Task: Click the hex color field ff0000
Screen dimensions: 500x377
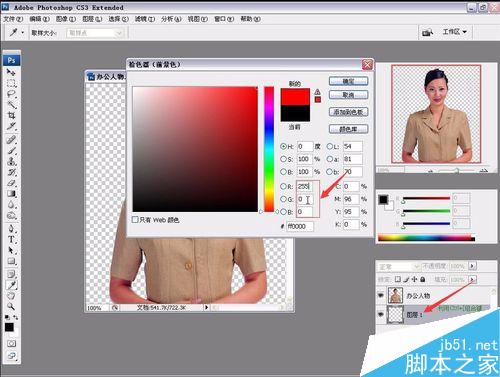Action: point(300,226)
